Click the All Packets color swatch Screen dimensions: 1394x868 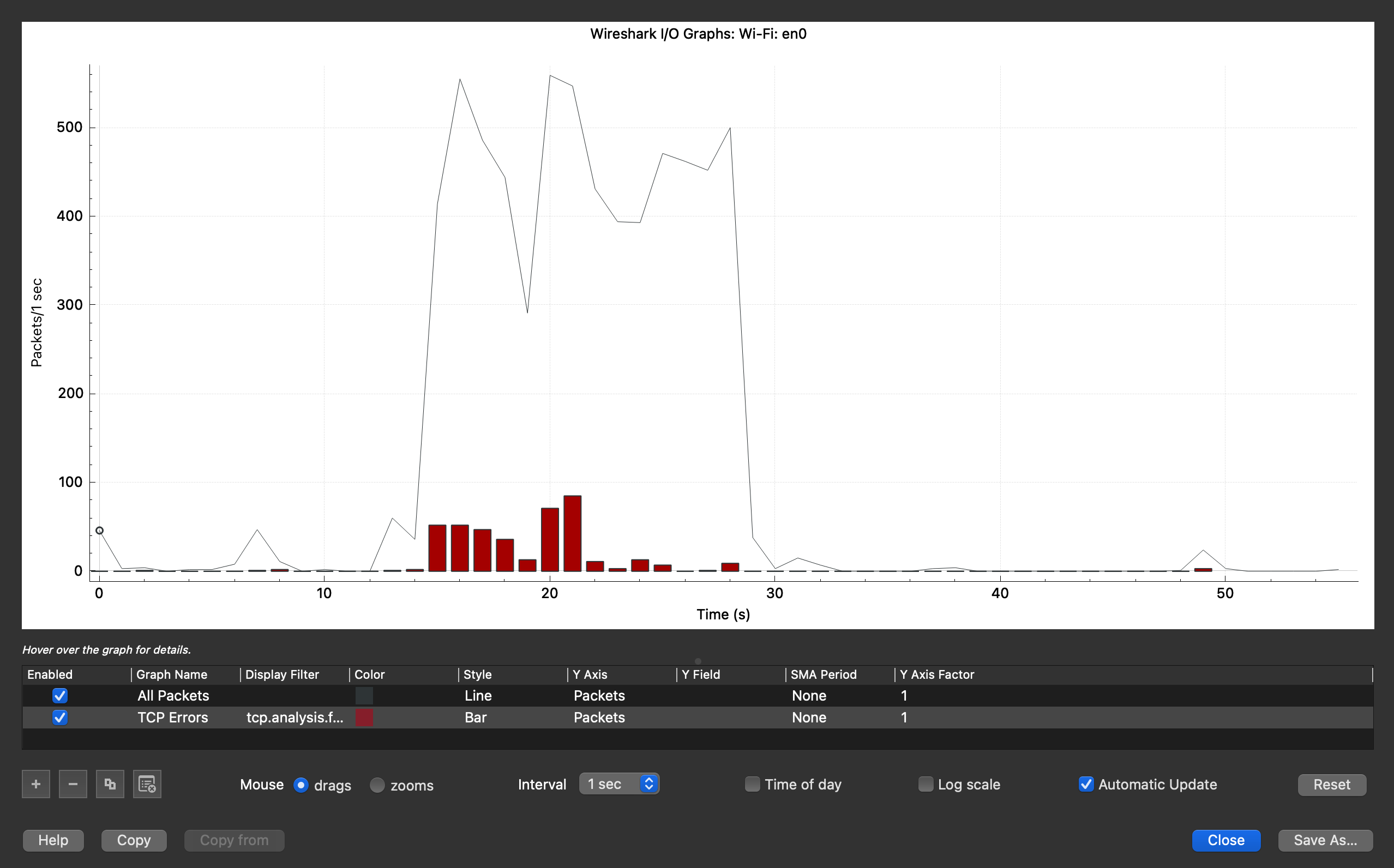pyautogui.click(x=364, y=696)
